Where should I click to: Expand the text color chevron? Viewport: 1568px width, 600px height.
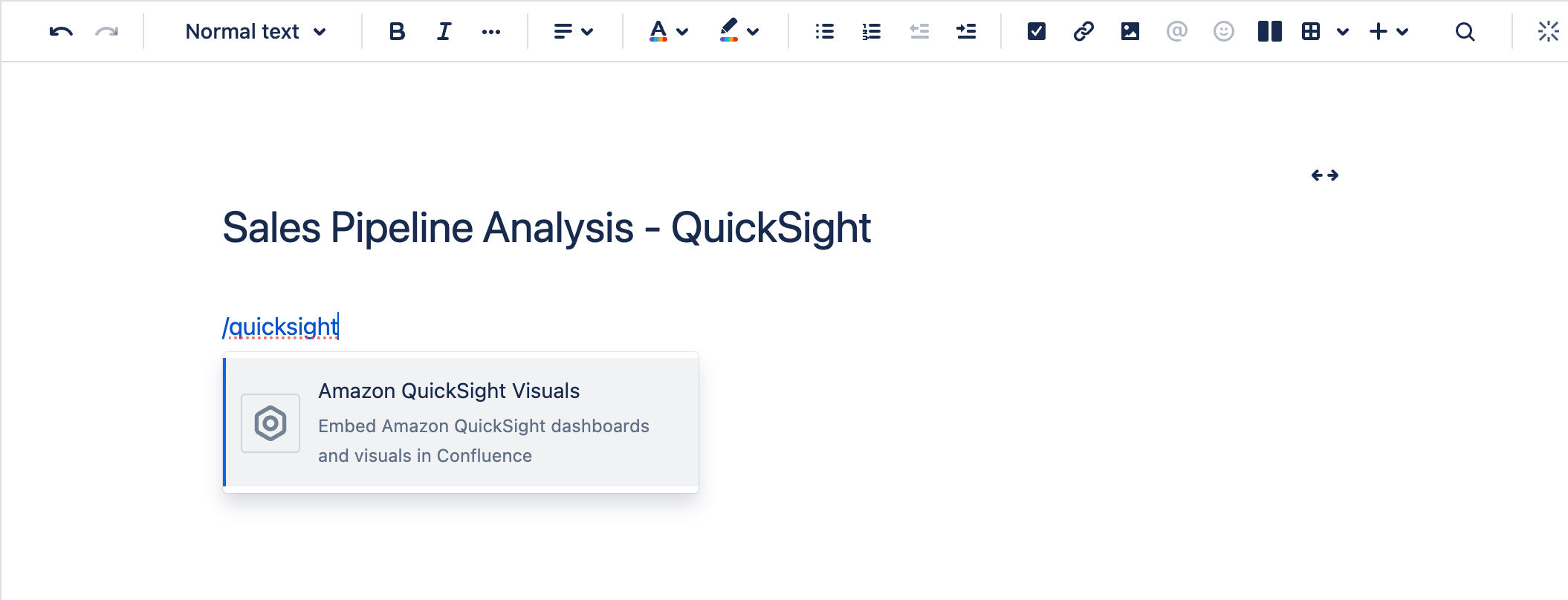pos(682,32)
